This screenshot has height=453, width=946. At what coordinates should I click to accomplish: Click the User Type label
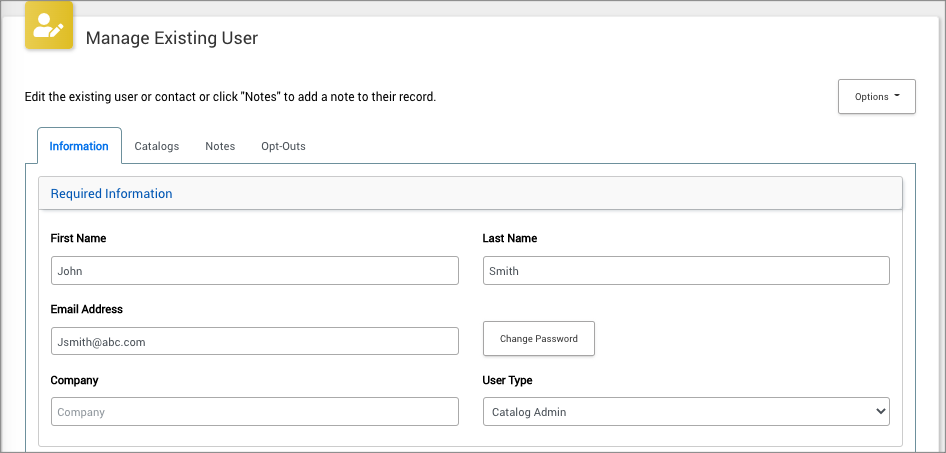(508, 381)
